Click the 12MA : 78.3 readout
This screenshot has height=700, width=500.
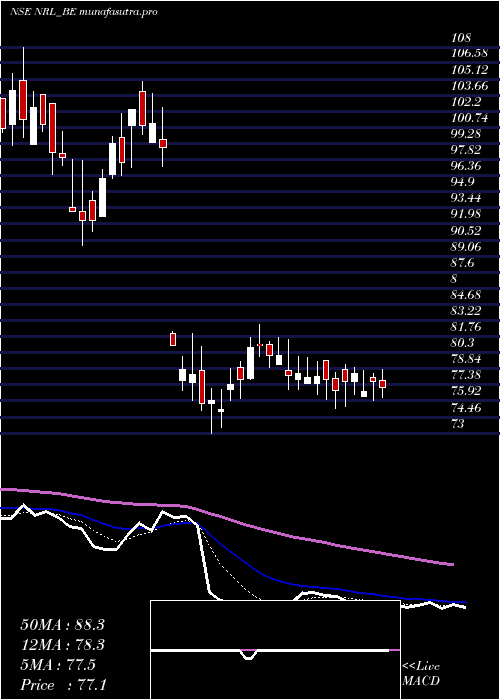pyautogui.click(x=62, y=645)
